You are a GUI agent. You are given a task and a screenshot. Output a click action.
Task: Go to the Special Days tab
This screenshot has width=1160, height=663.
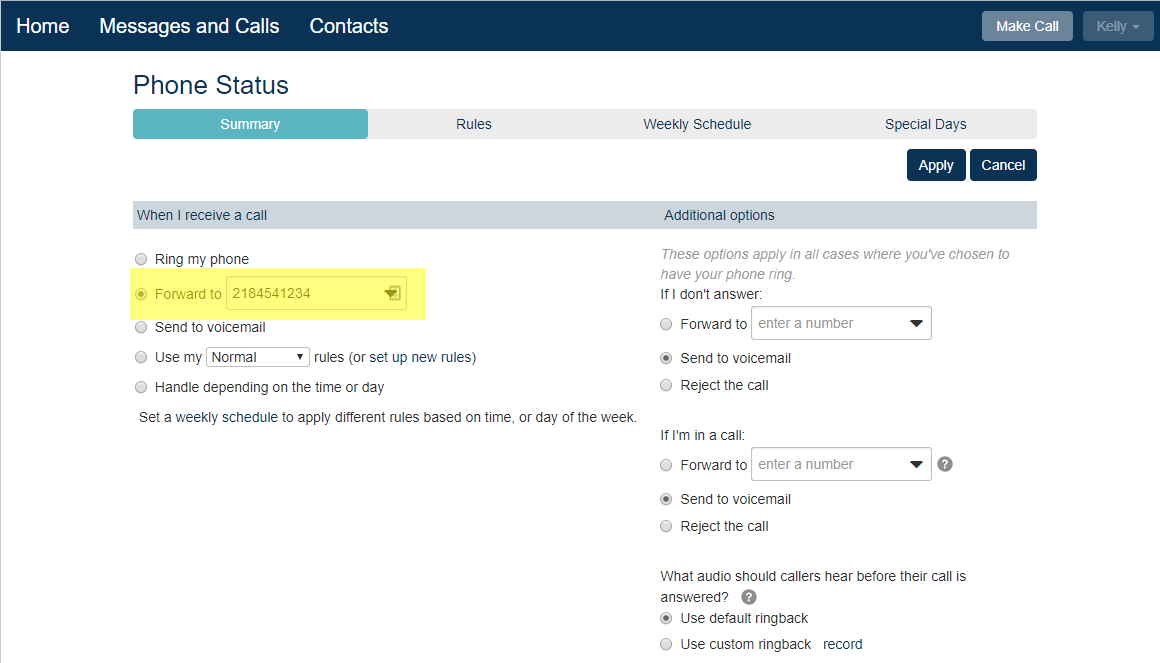click(925, 124)
